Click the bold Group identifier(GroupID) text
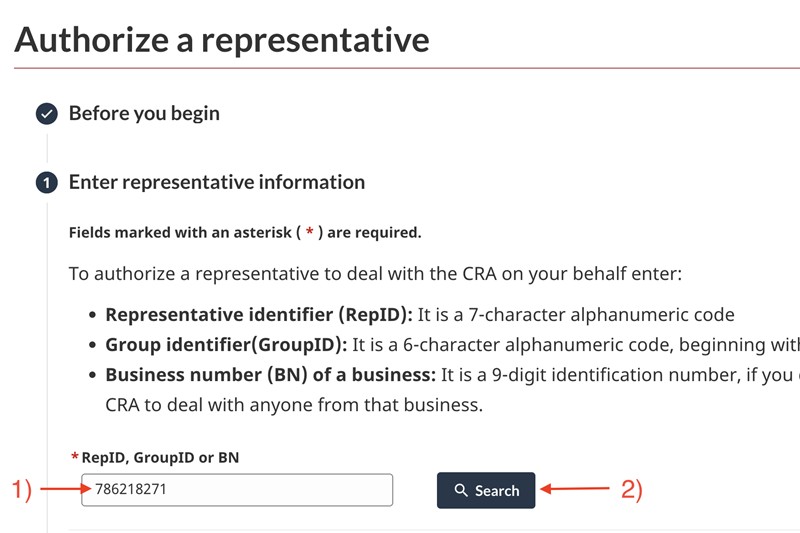The image size is (800, 533). 226,345
